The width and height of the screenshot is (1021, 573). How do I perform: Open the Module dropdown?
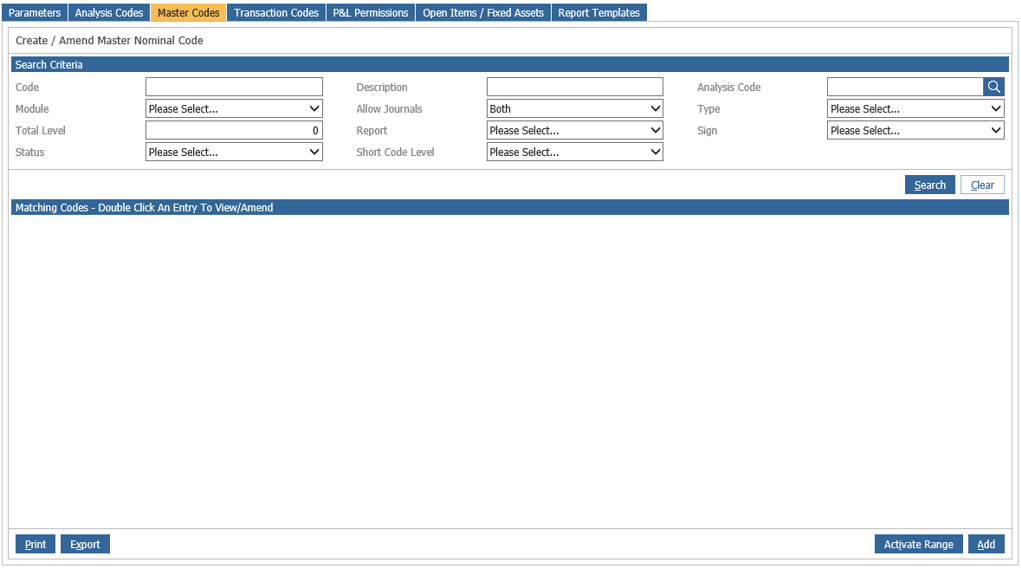[x=234, y=109]
